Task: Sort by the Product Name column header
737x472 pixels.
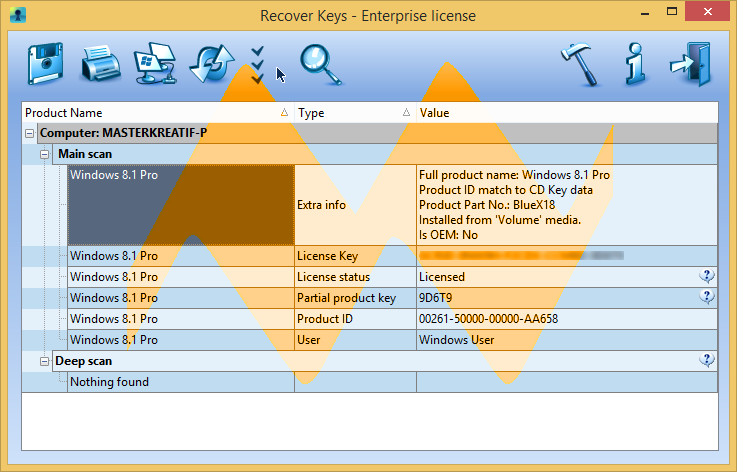Action: [x=158, y=113]
